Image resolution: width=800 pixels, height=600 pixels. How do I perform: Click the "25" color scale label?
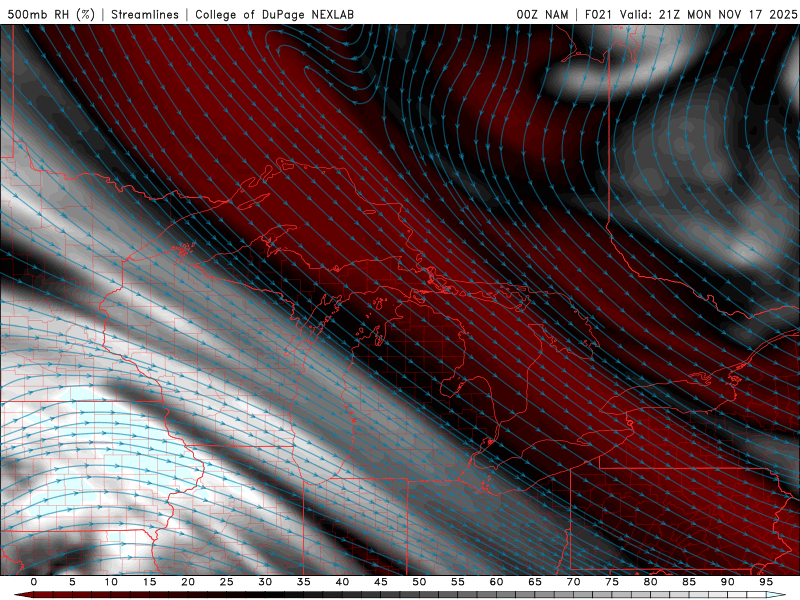(x=227, y=582)
